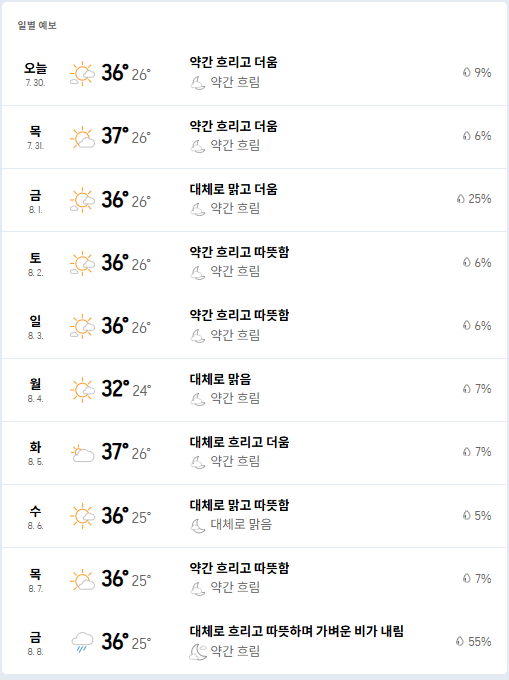Viewport: 509px width, 680px height.
Task: Click the night moon icon in today's row
Action: pos(198,82)
